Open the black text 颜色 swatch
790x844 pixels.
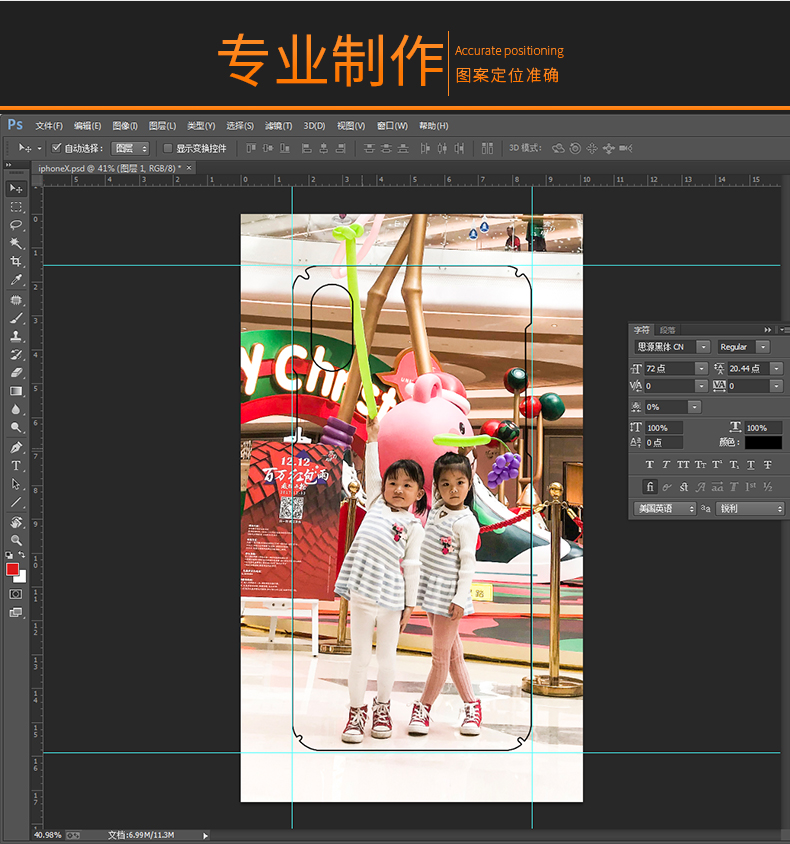[x=763, y=442]
